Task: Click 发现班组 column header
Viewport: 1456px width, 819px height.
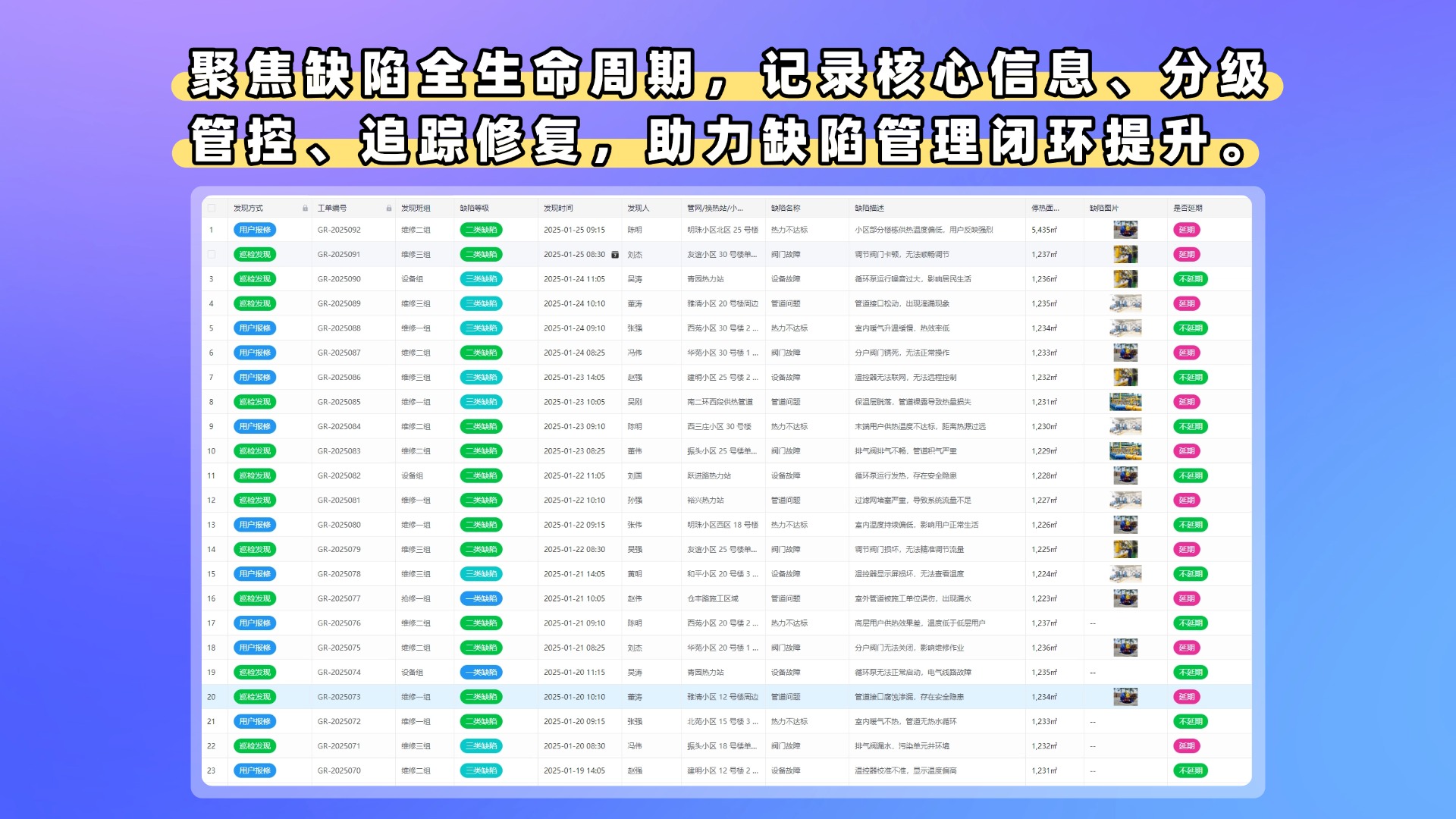Action: tap(416, 208)
